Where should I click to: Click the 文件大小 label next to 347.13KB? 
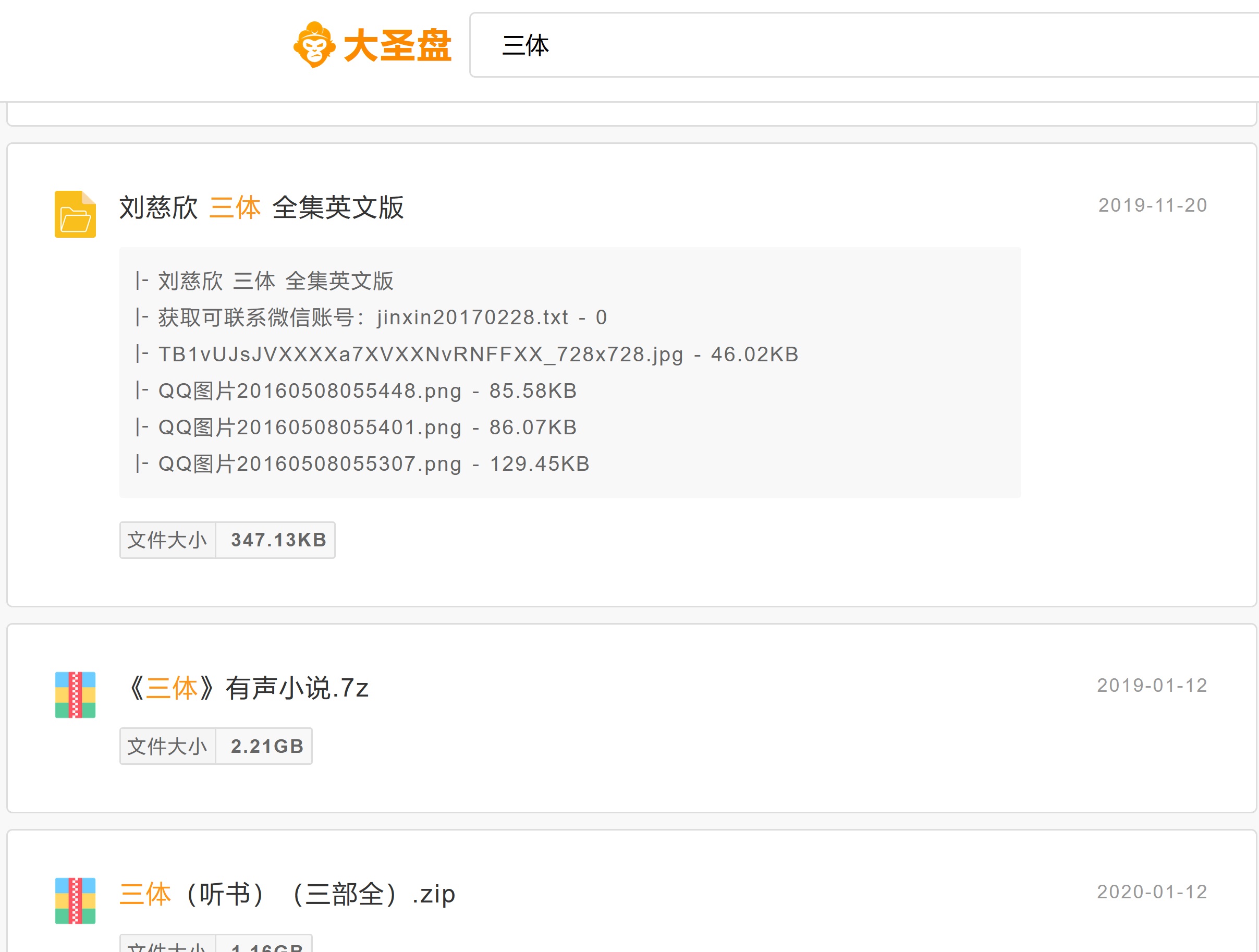[167, 540]
